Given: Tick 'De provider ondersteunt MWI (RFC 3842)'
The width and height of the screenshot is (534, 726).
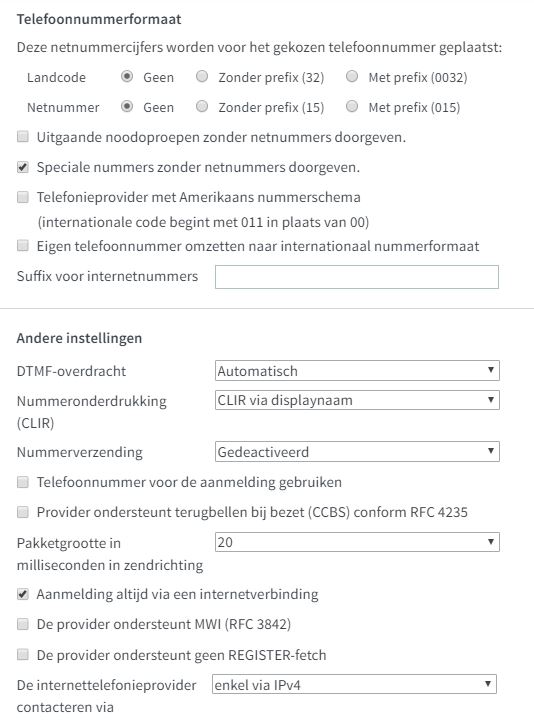Looking at the screenshot, I should [23, 624].
